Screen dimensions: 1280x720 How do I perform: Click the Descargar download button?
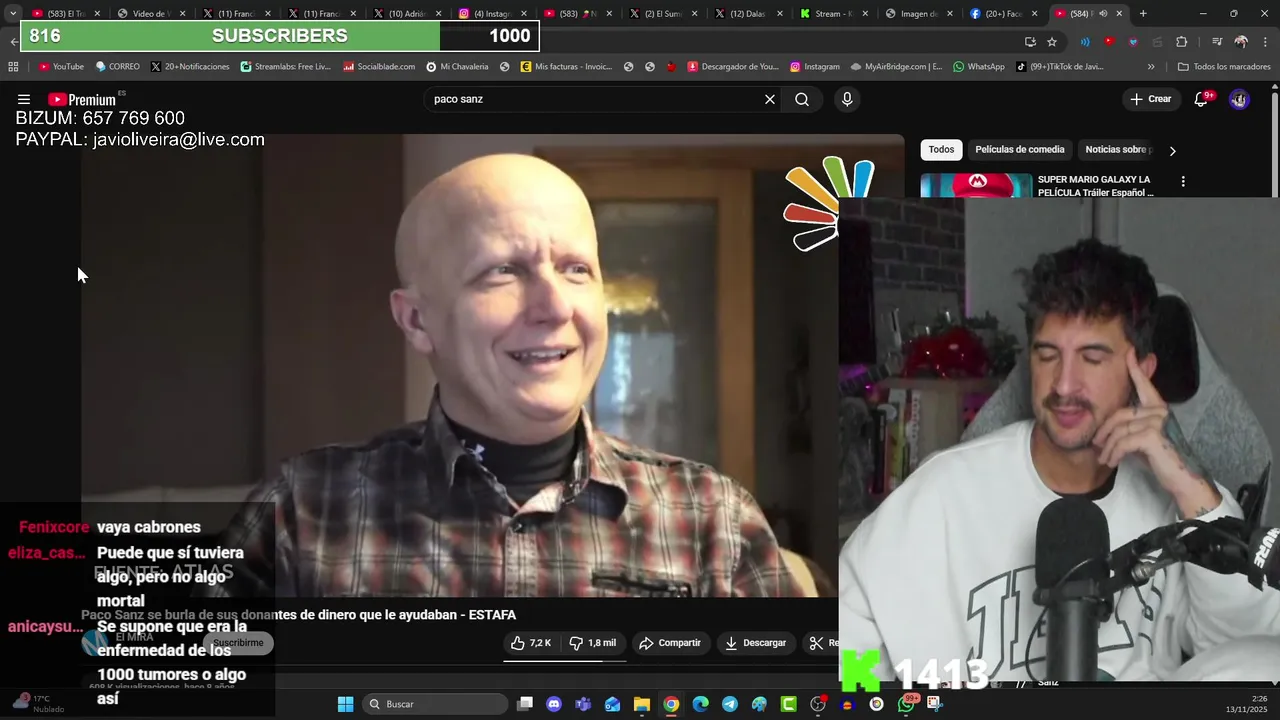(x=756, y=643)
